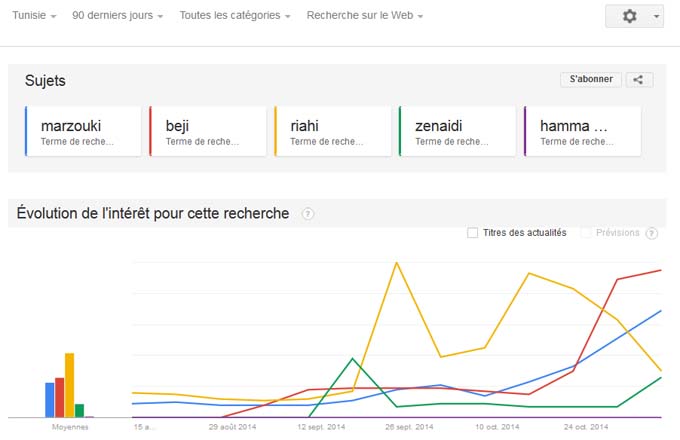Image resolution: width=680 pixels, height=440 pixels.
Task: Click the help icon beside the chart title
Action: pos(308,214)
